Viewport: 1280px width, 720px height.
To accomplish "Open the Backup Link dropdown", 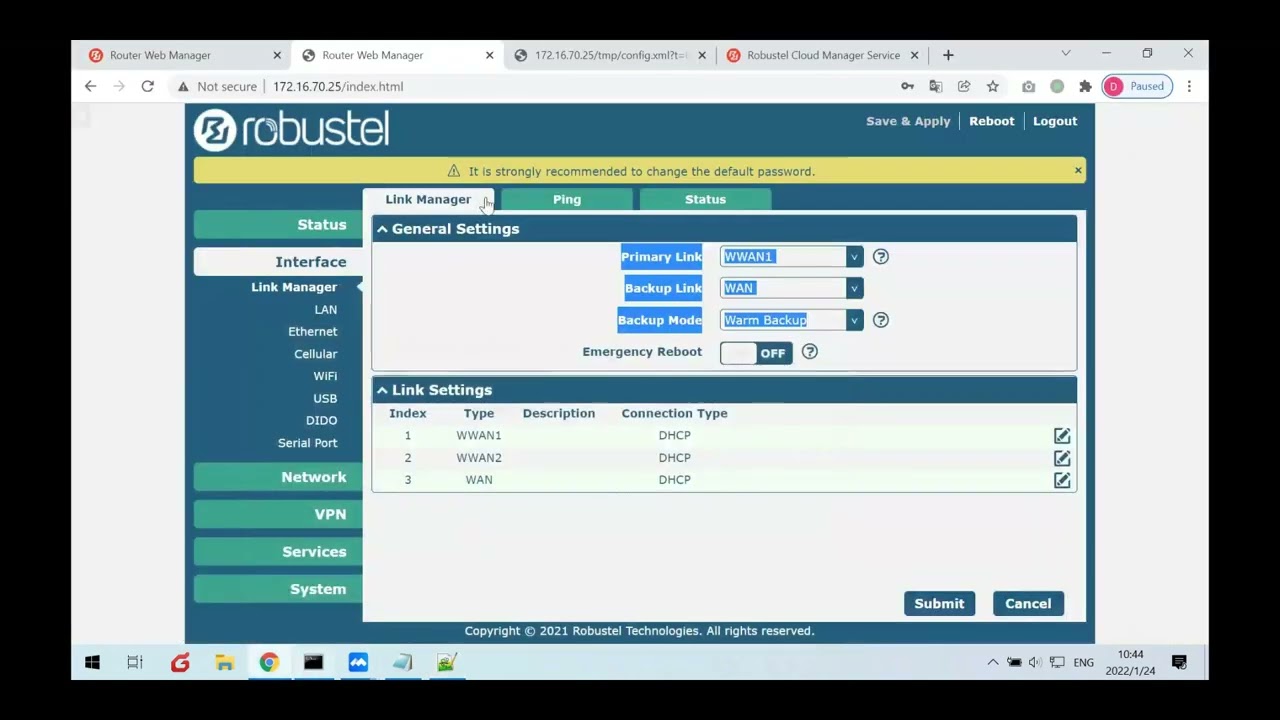I will [x=853, y=288].
